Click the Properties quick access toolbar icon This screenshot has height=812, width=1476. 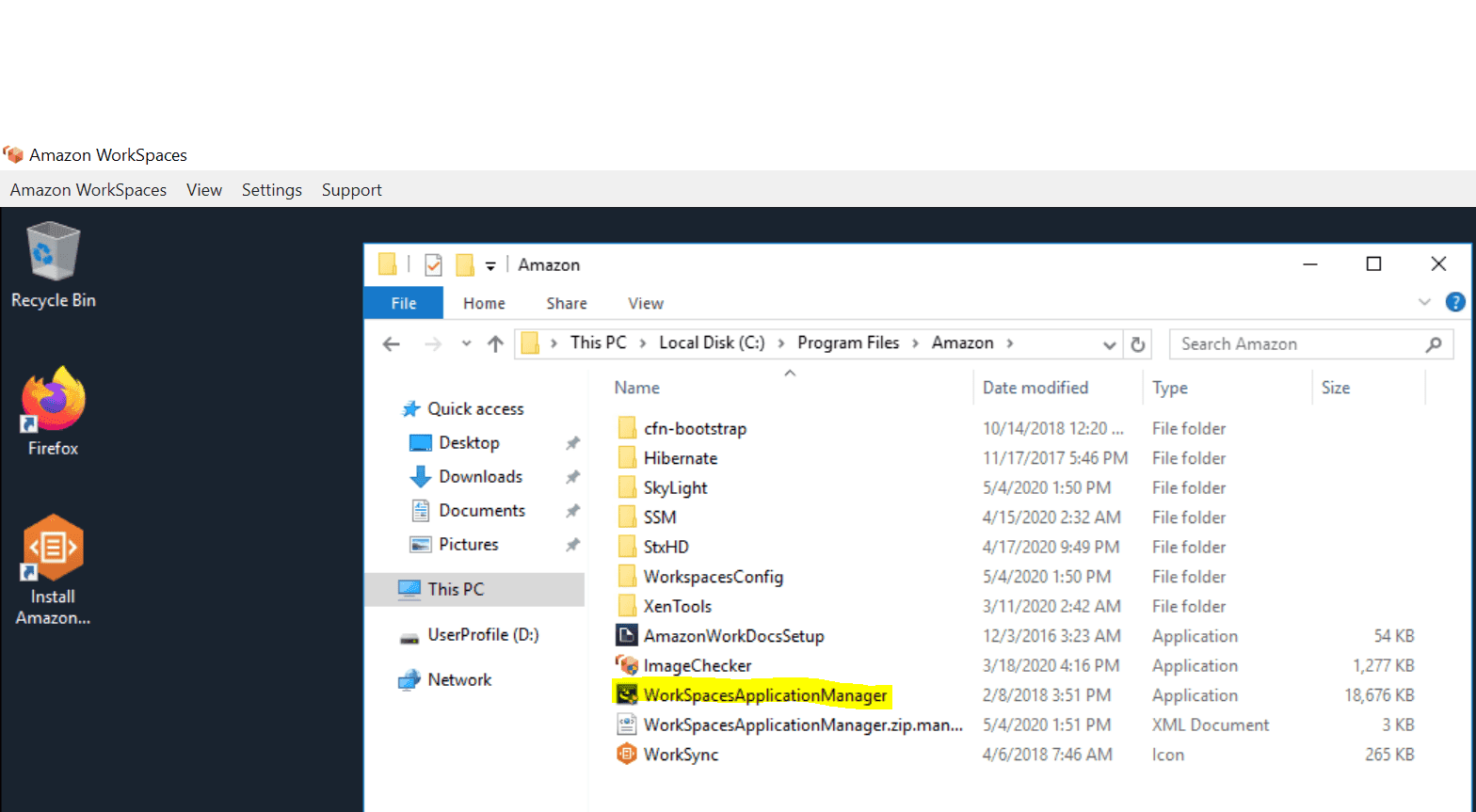pos(433,265)
